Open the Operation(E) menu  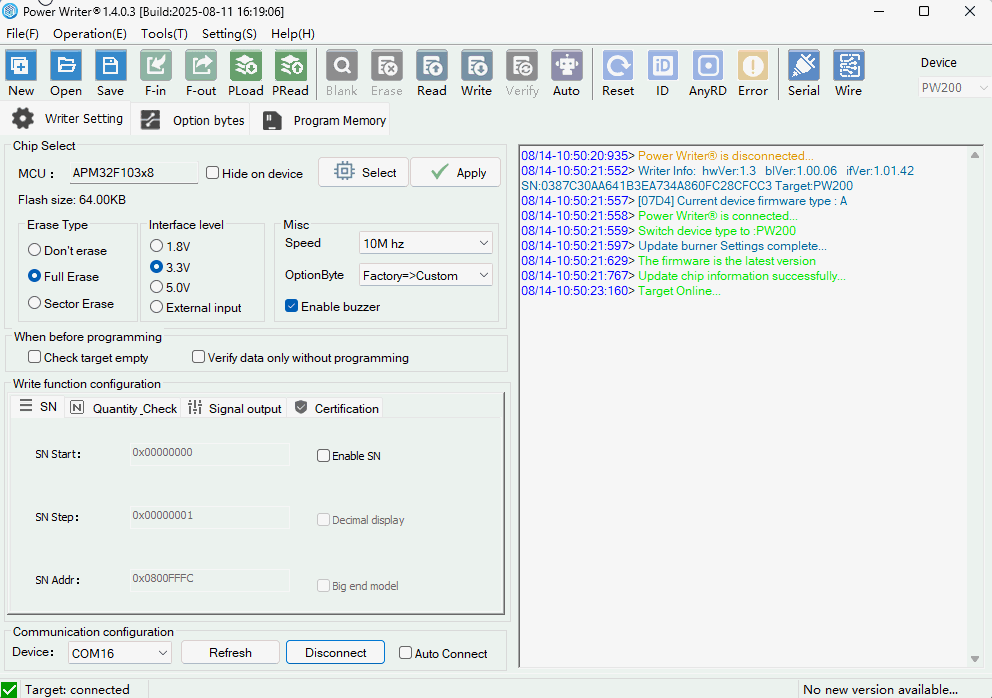coord(90,34)
